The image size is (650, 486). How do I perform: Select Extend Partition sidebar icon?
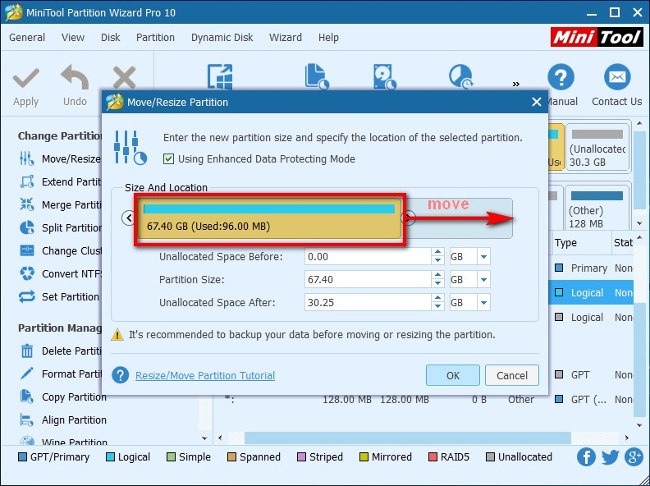pyautogui.click(x=27, y=182)
